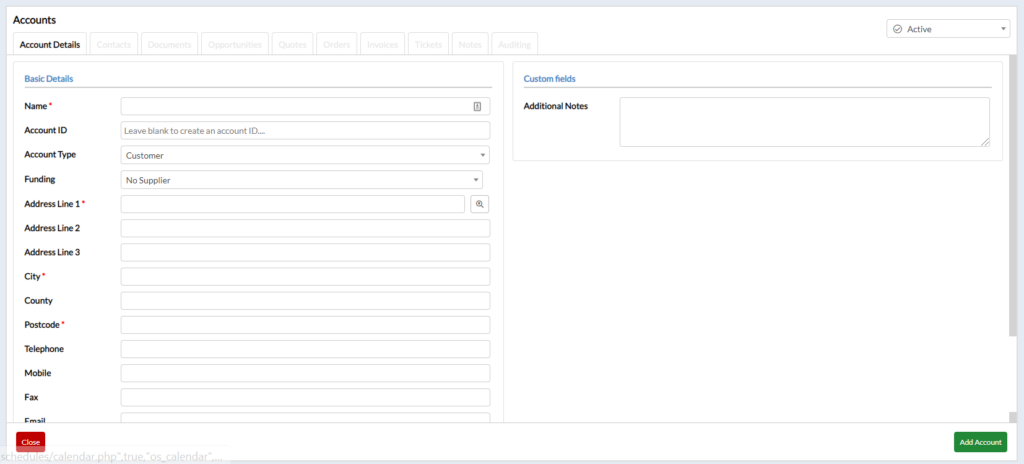
Task: Switch to the Quotes tab
Action: point(293,45)
